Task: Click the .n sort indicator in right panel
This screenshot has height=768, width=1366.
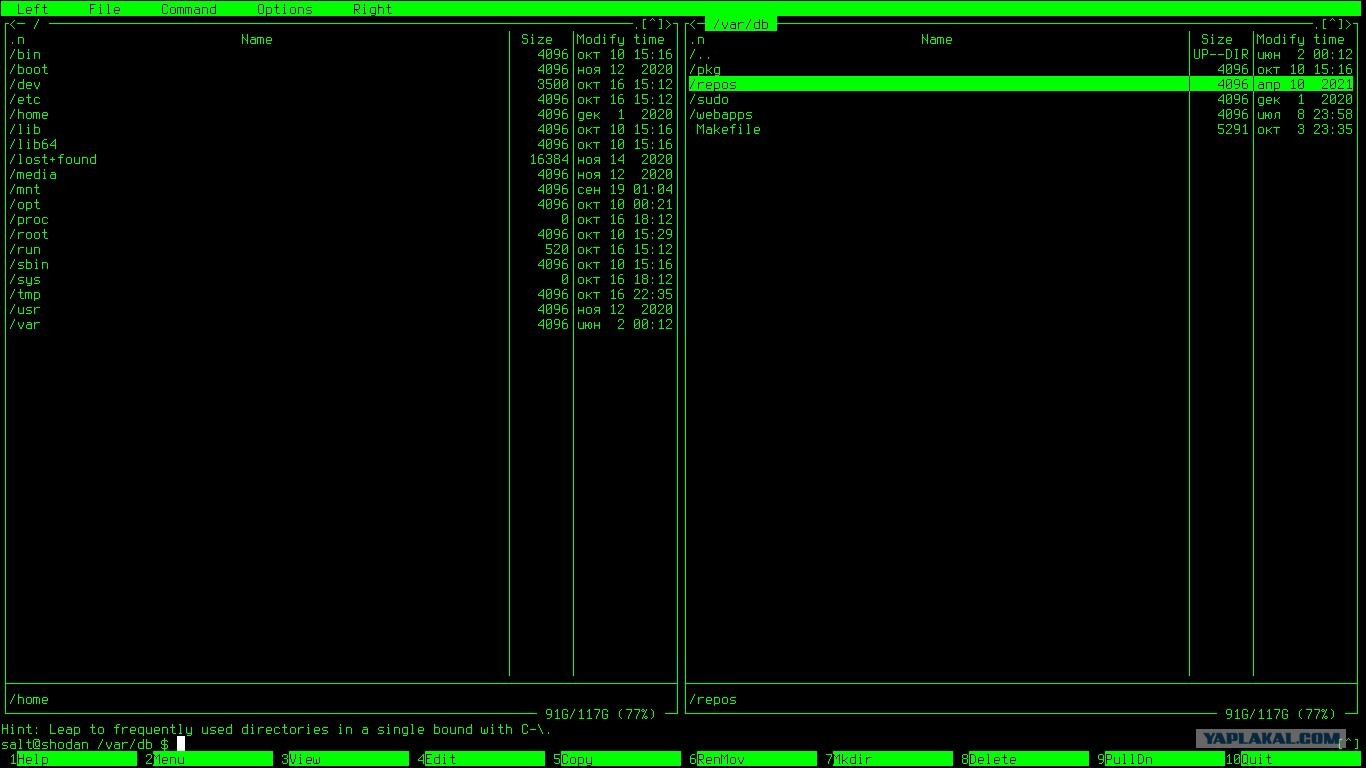Action: tap(696, 39)
